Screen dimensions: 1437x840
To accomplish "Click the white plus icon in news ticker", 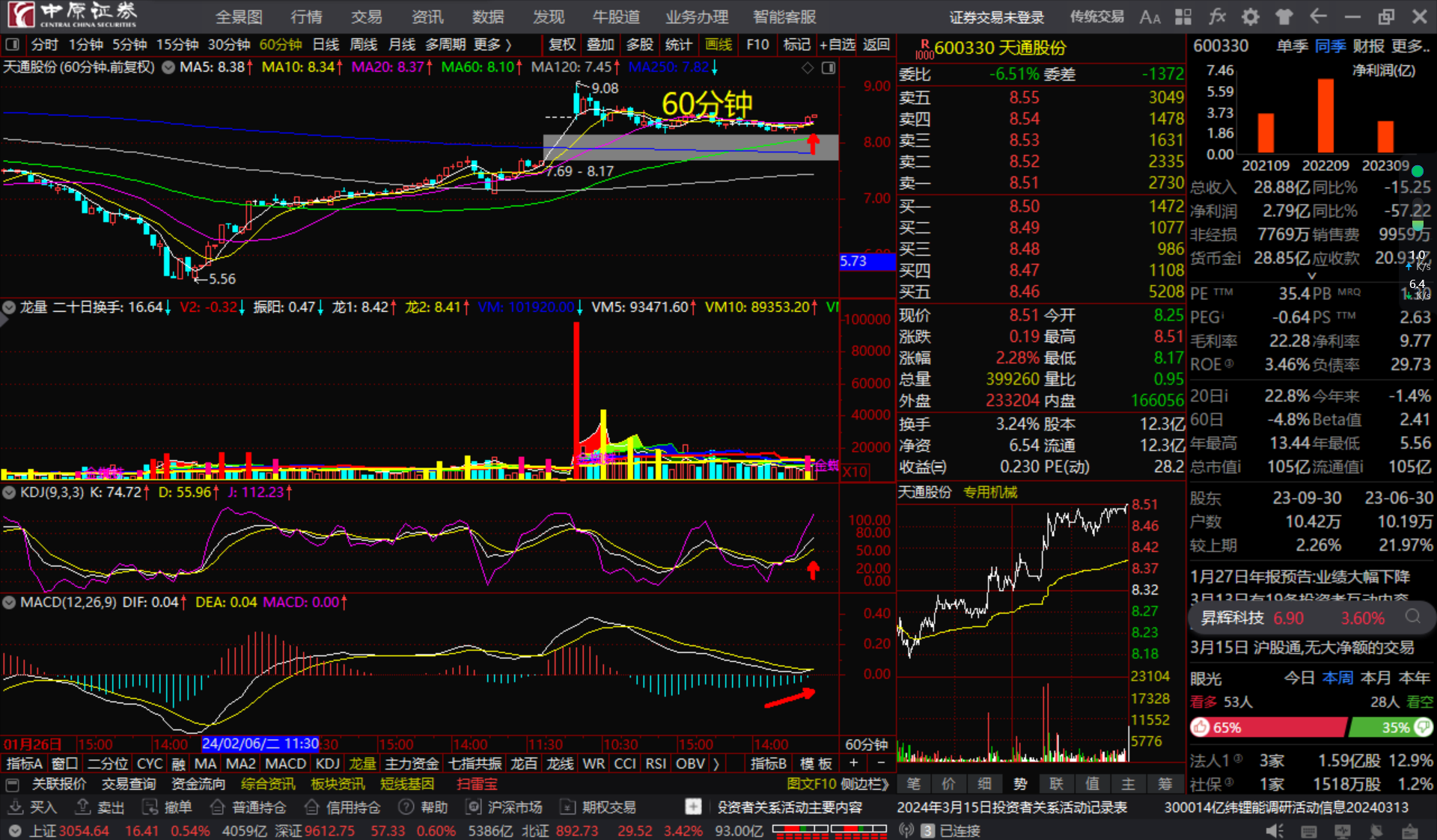I will click(693, 807).
